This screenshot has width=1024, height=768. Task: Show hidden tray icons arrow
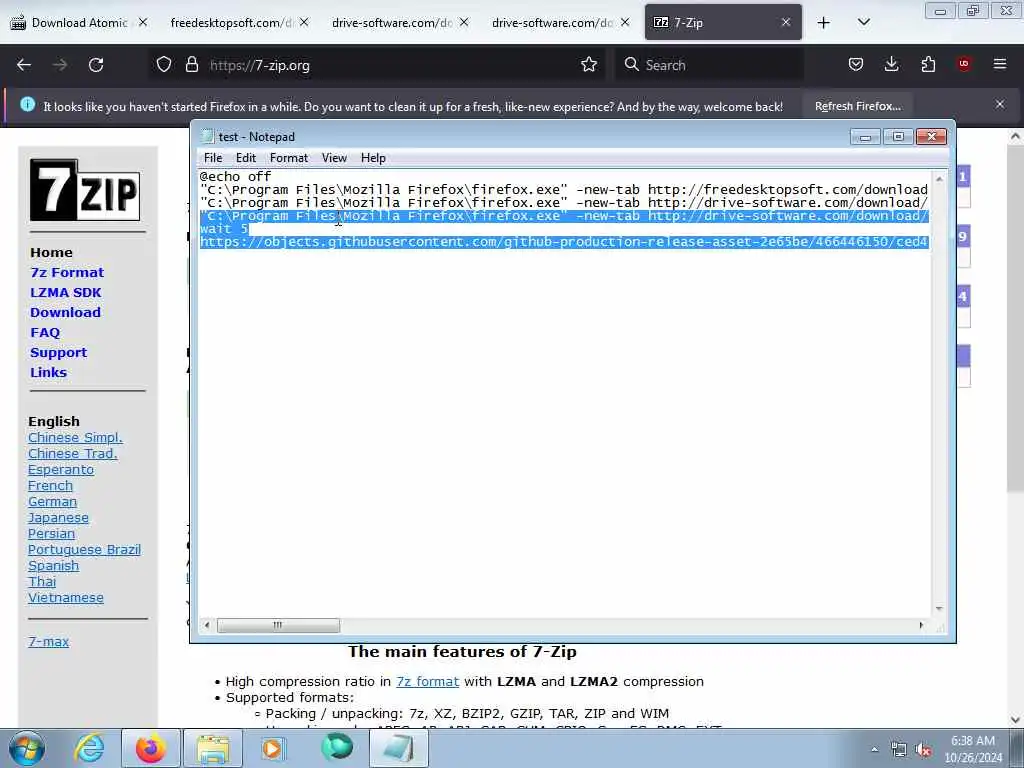point(874,750)
